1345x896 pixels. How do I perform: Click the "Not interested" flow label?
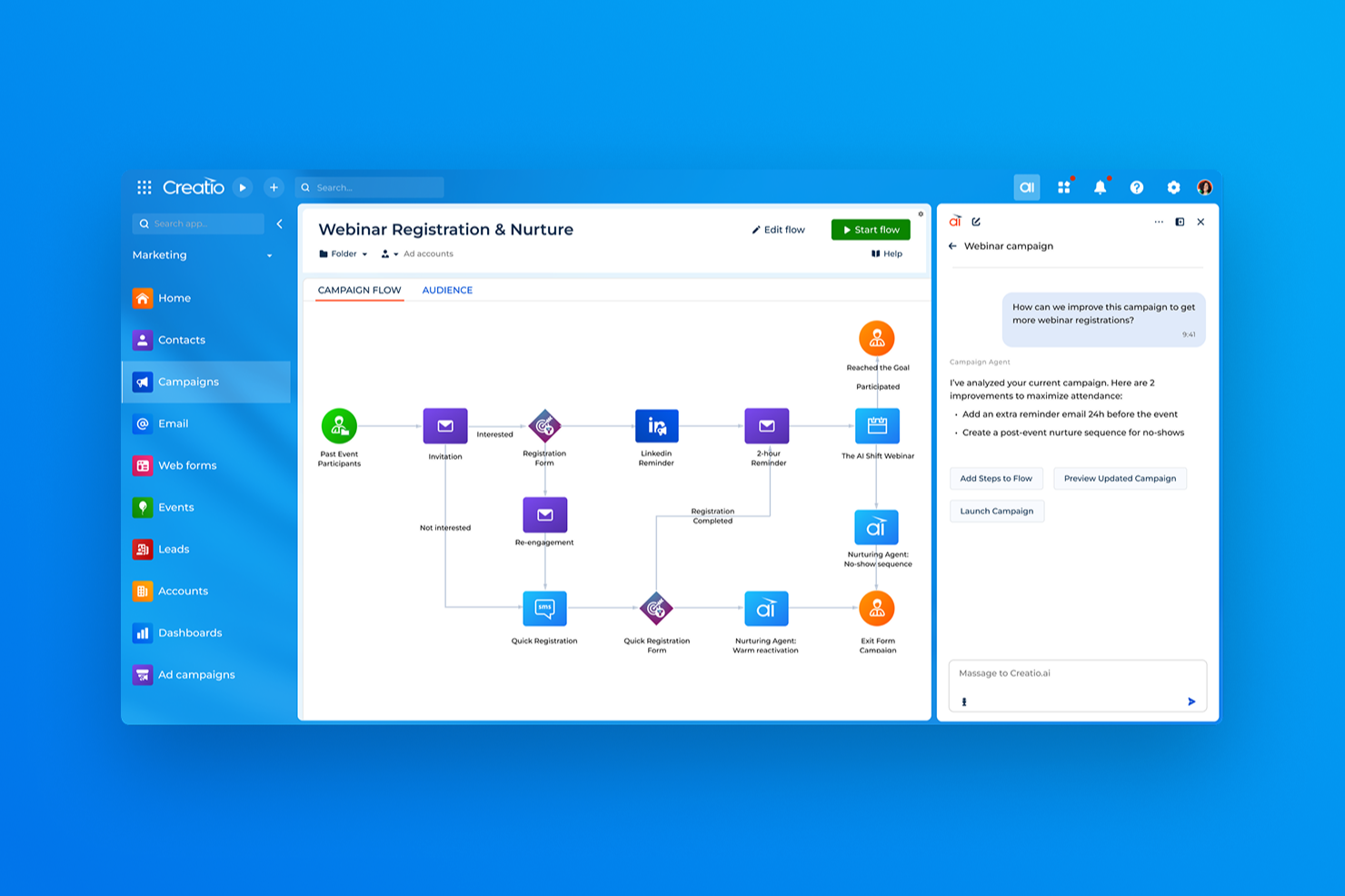tap(445, 528)
